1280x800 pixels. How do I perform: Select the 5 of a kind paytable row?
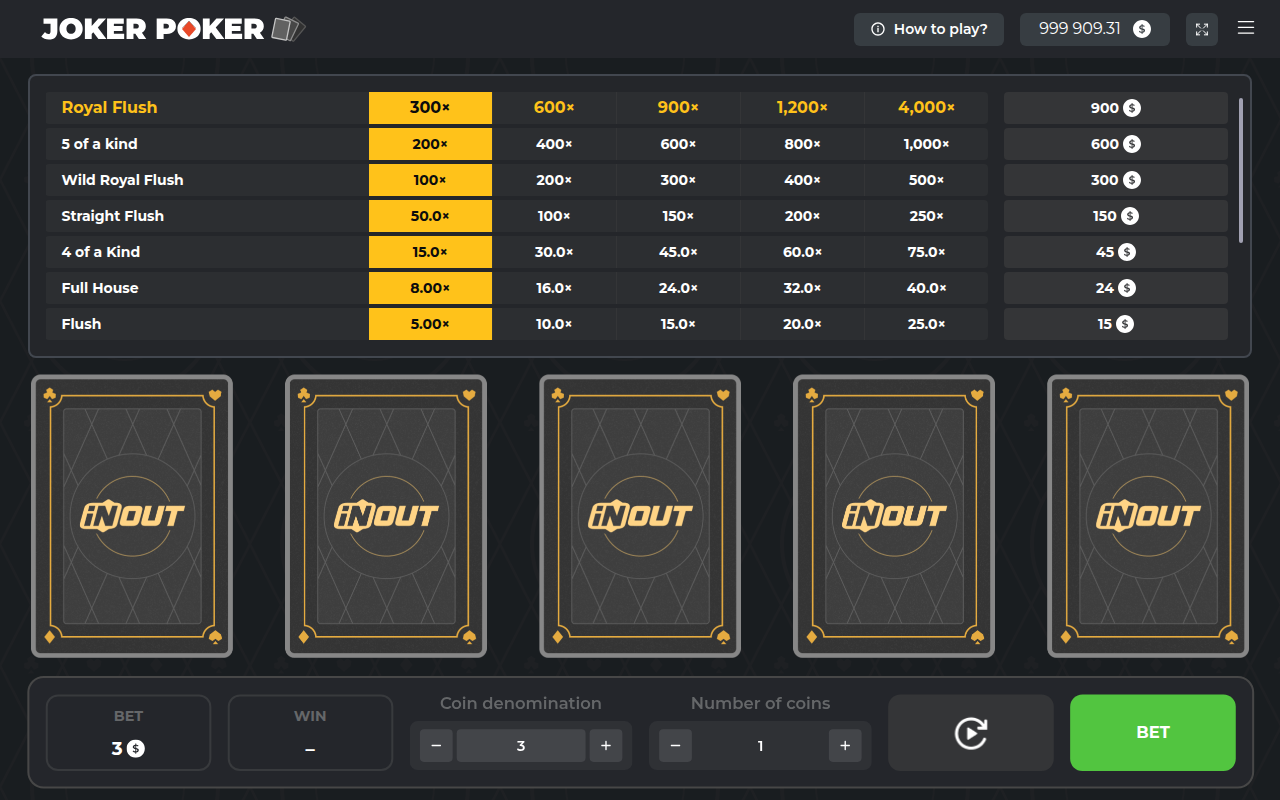[637, 144]
